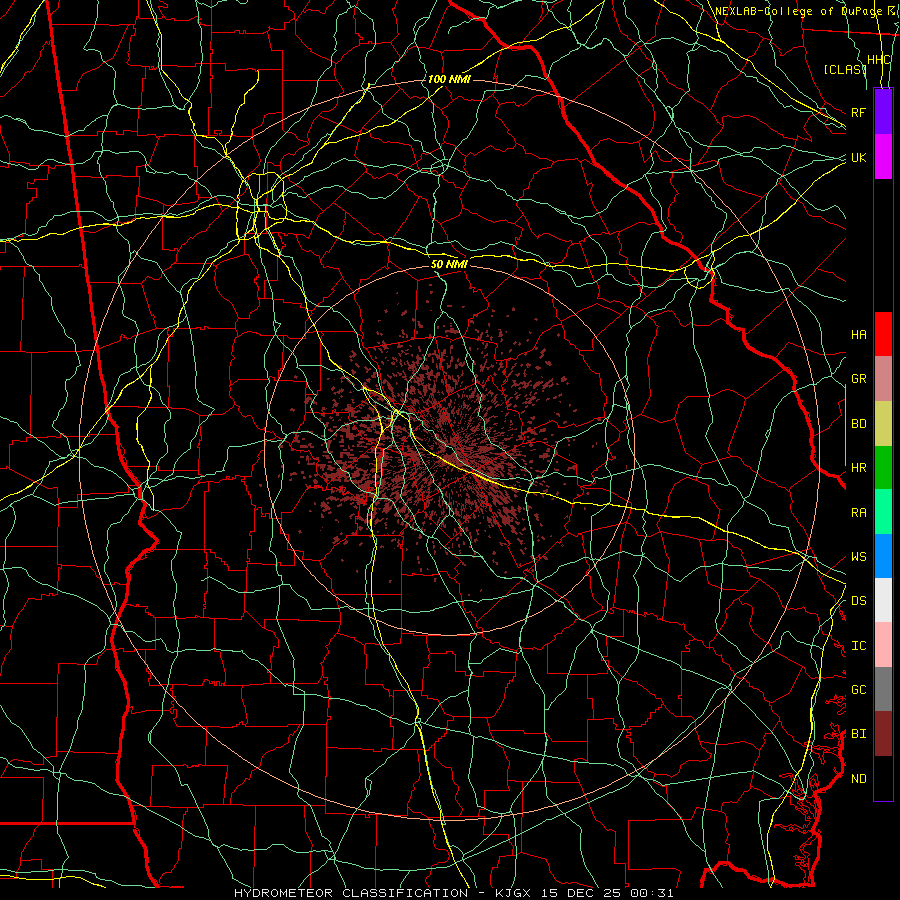This screenshot has width=900, height=900.
Task: Click the 'HHC' product code text
Action: pos(879,60)
